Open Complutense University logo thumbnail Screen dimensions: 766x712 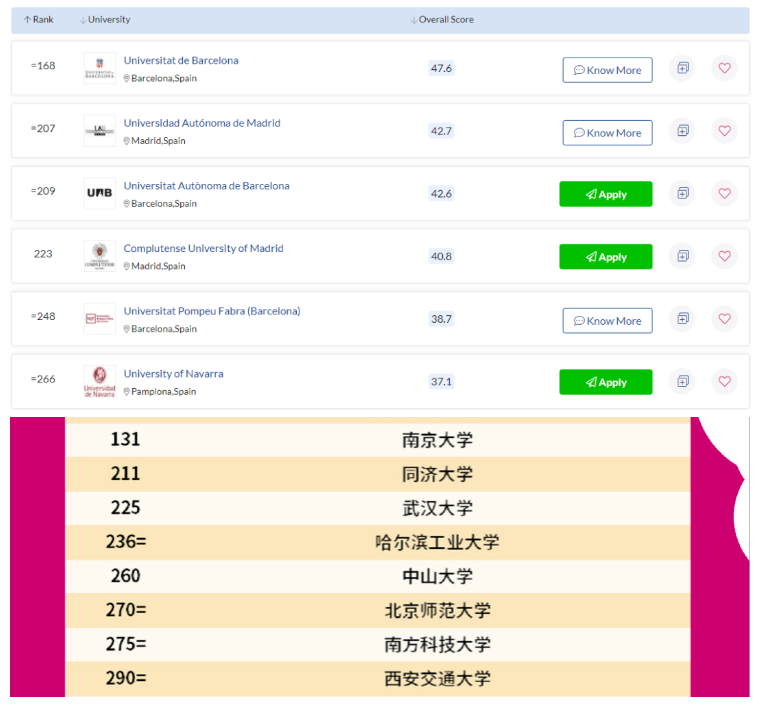pos(100,256)
